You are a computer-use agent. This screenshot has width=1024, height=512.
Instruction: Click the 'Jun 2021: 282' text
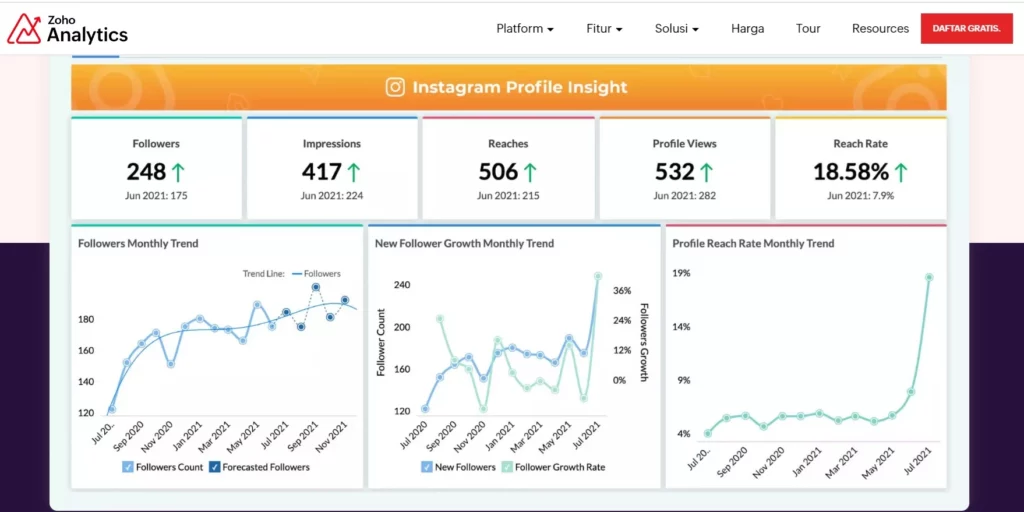click(684, 195)
